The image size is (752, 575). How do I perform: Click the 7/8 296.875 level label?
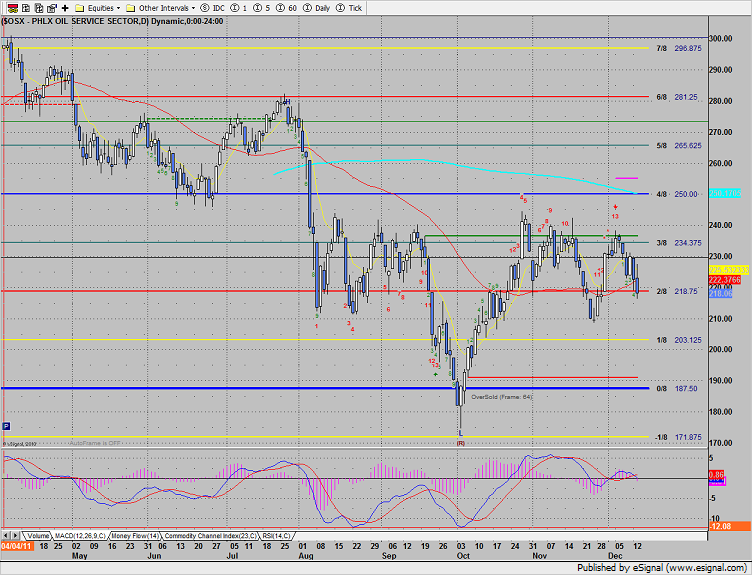(x=679, y=48)
